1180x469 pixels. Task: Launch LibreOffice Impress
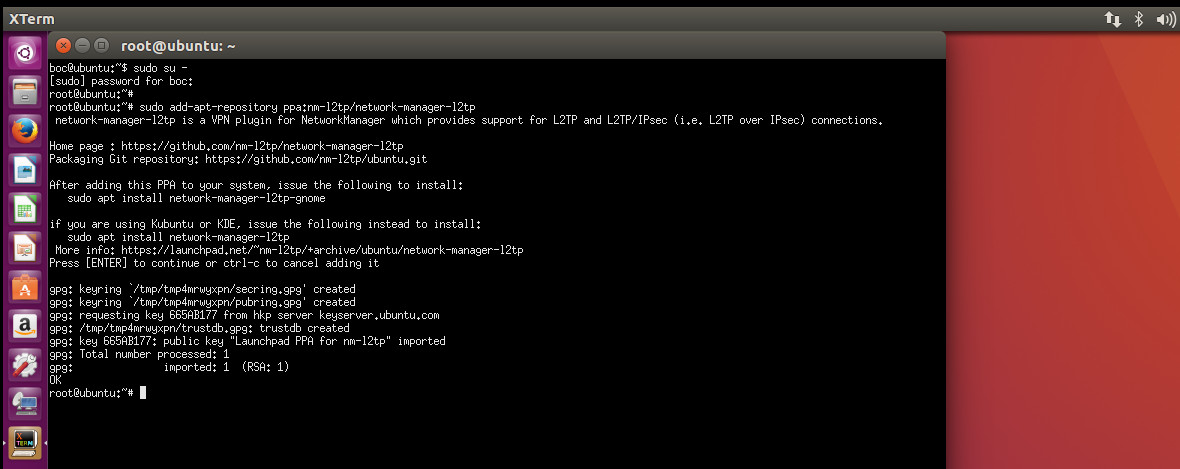point(24,248)
